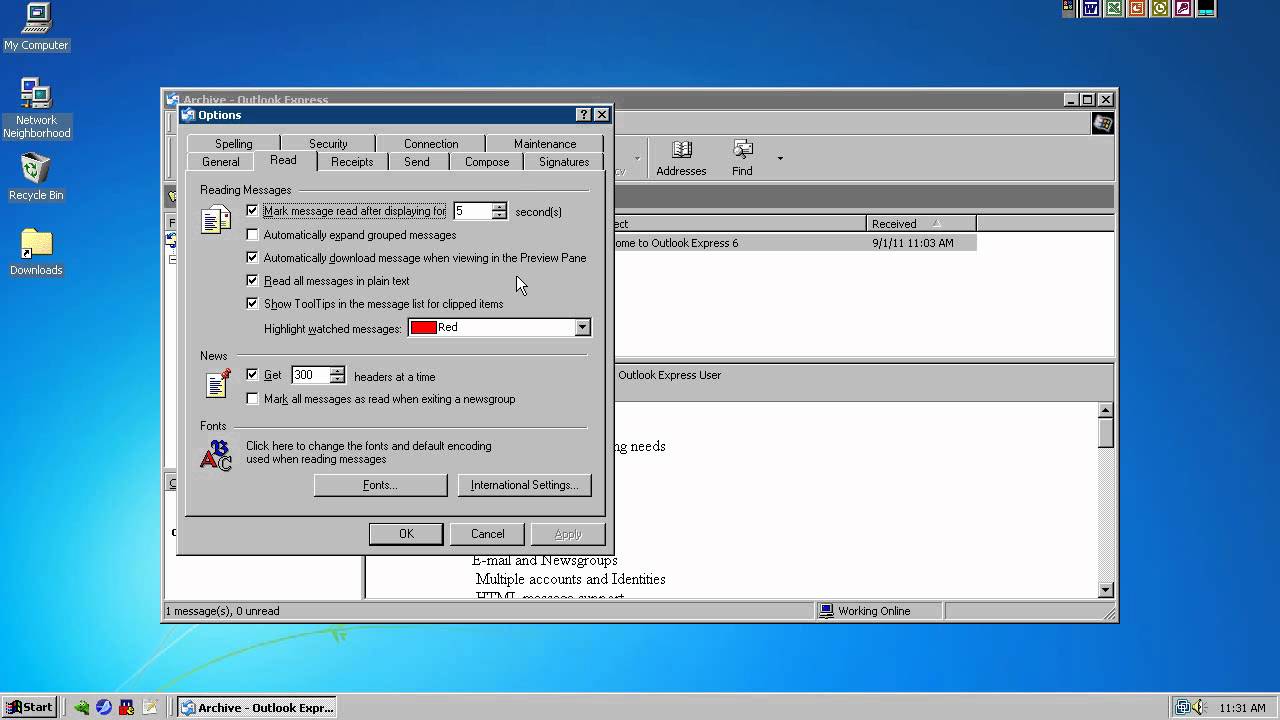This screenshot has height=720, width=1280.
Task: Click preview pane scrollbar down arrow
Action: (x=1106, y=590)
